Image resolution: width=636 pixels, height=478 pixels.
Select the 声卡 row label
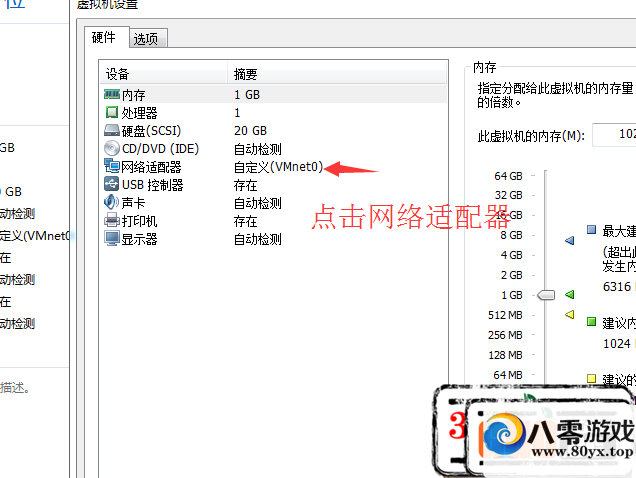[x=133, y=202]
